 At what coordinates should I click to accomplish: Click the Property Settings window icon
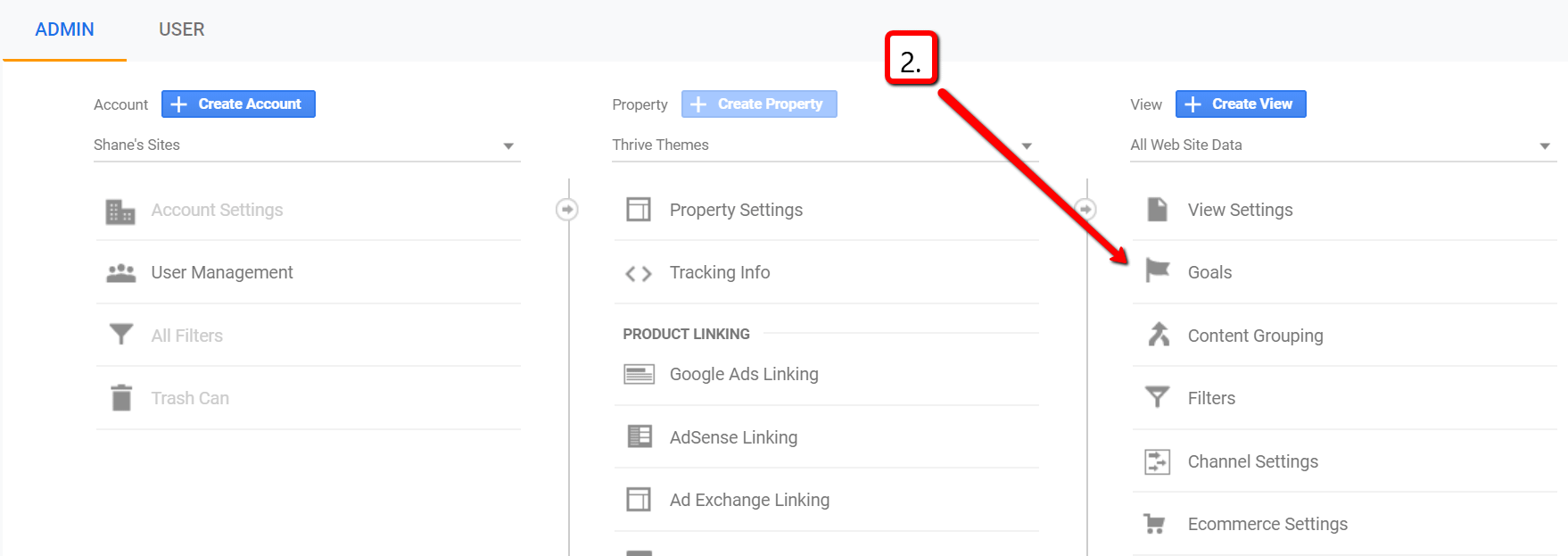(x=639, y=210)
